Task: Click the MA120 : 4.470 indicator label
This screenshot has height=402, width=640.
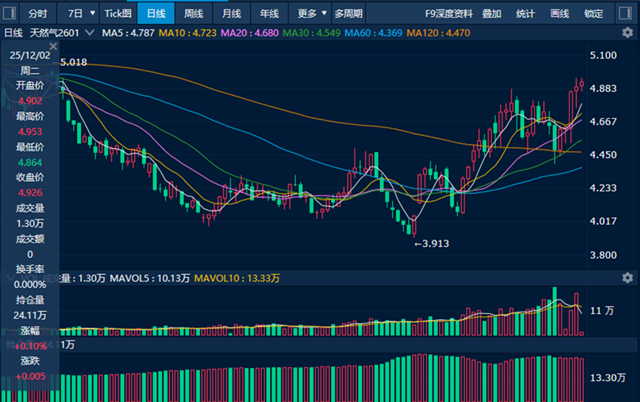Action: pos(438,33)
